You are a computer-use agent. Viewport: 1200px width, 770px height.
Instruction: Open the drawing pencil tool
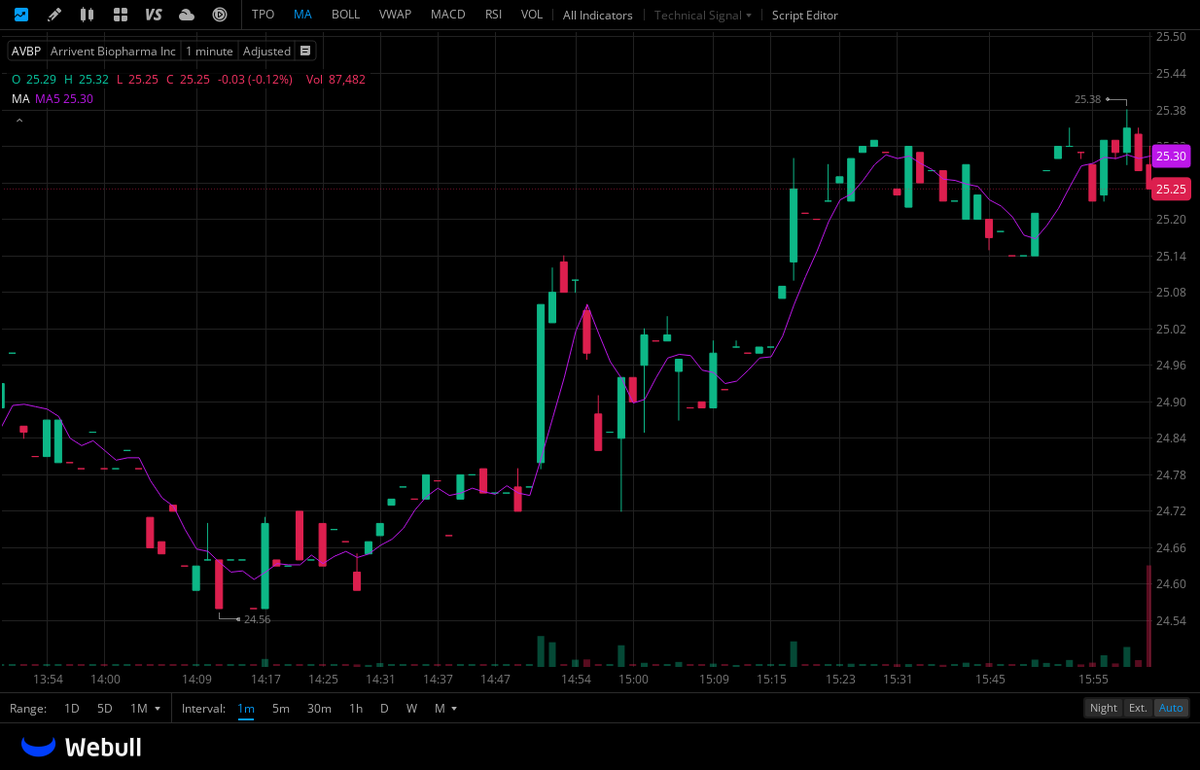54,15
